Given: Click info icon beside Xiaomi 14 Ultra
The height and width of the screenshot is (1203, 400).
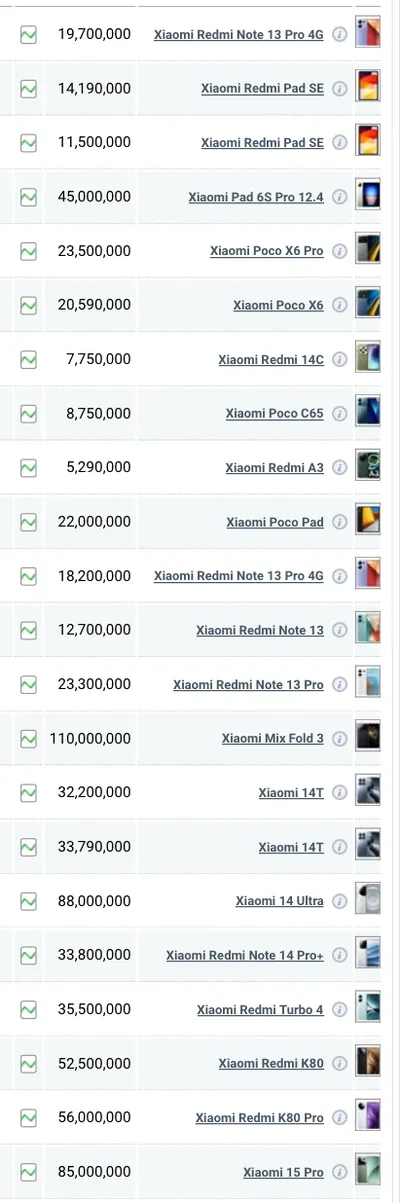Looking at the screenshot, I should (339, 901).
